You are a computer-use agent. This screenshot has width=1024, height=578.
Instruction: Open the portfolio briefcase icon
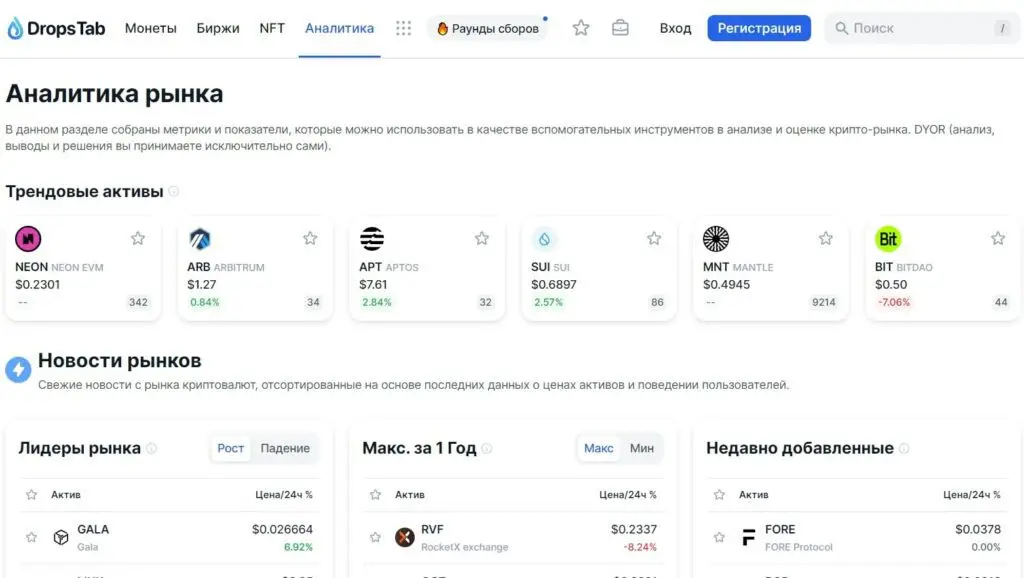click(x=620, y=28)
